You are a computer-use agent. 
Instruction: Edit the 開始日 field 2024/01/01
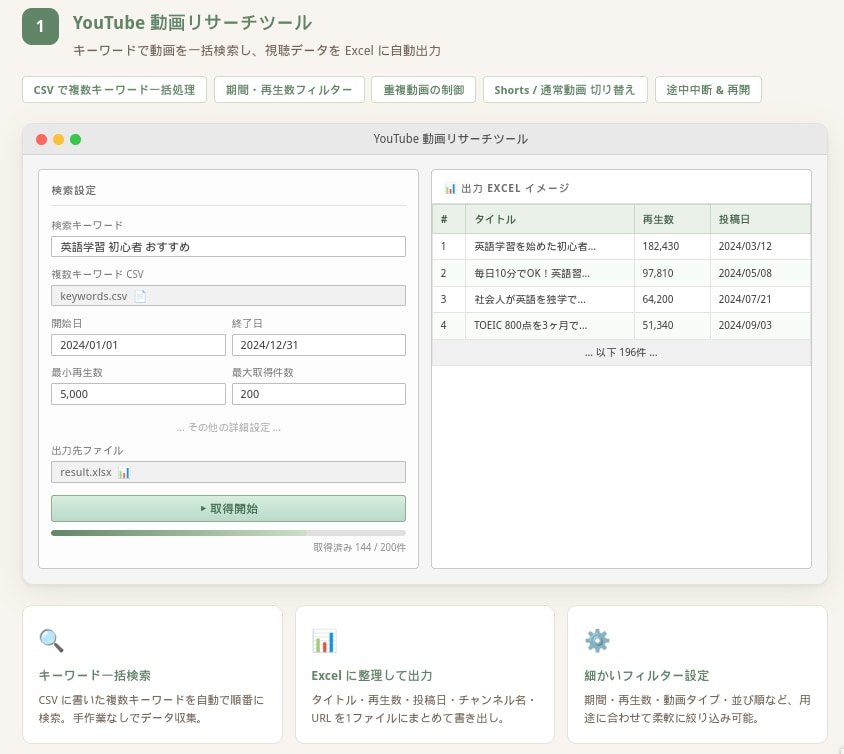(138, 345)
